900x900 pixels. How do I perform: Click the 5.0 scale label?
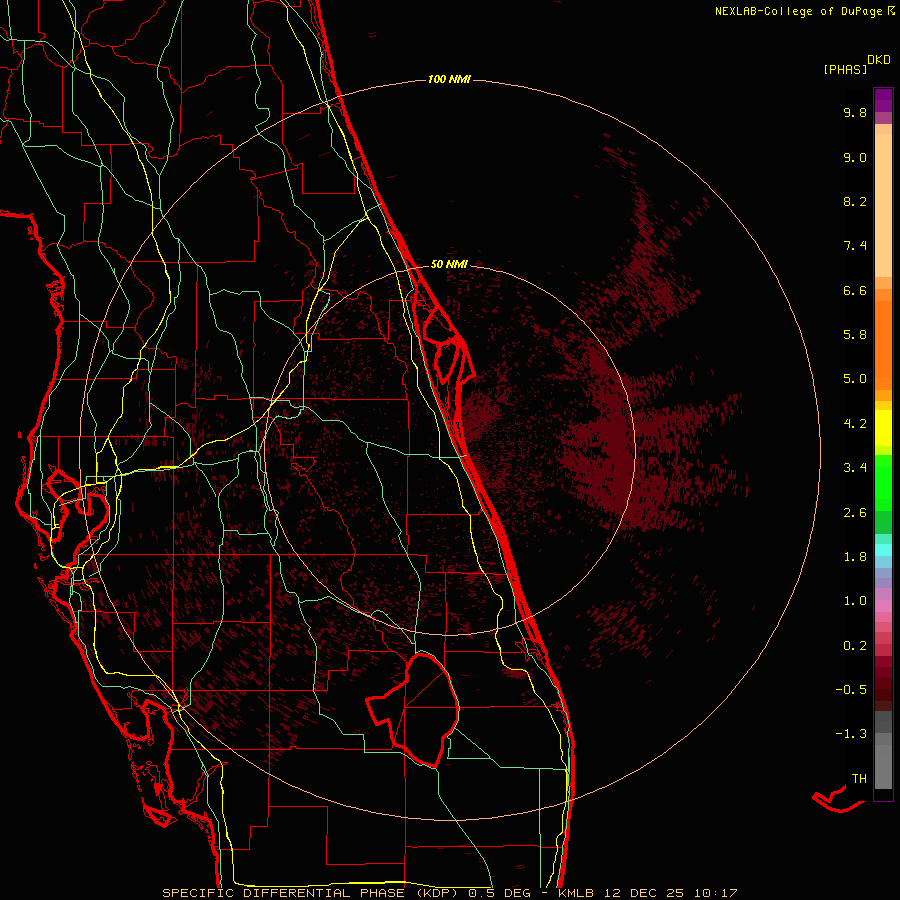point(855,379)
